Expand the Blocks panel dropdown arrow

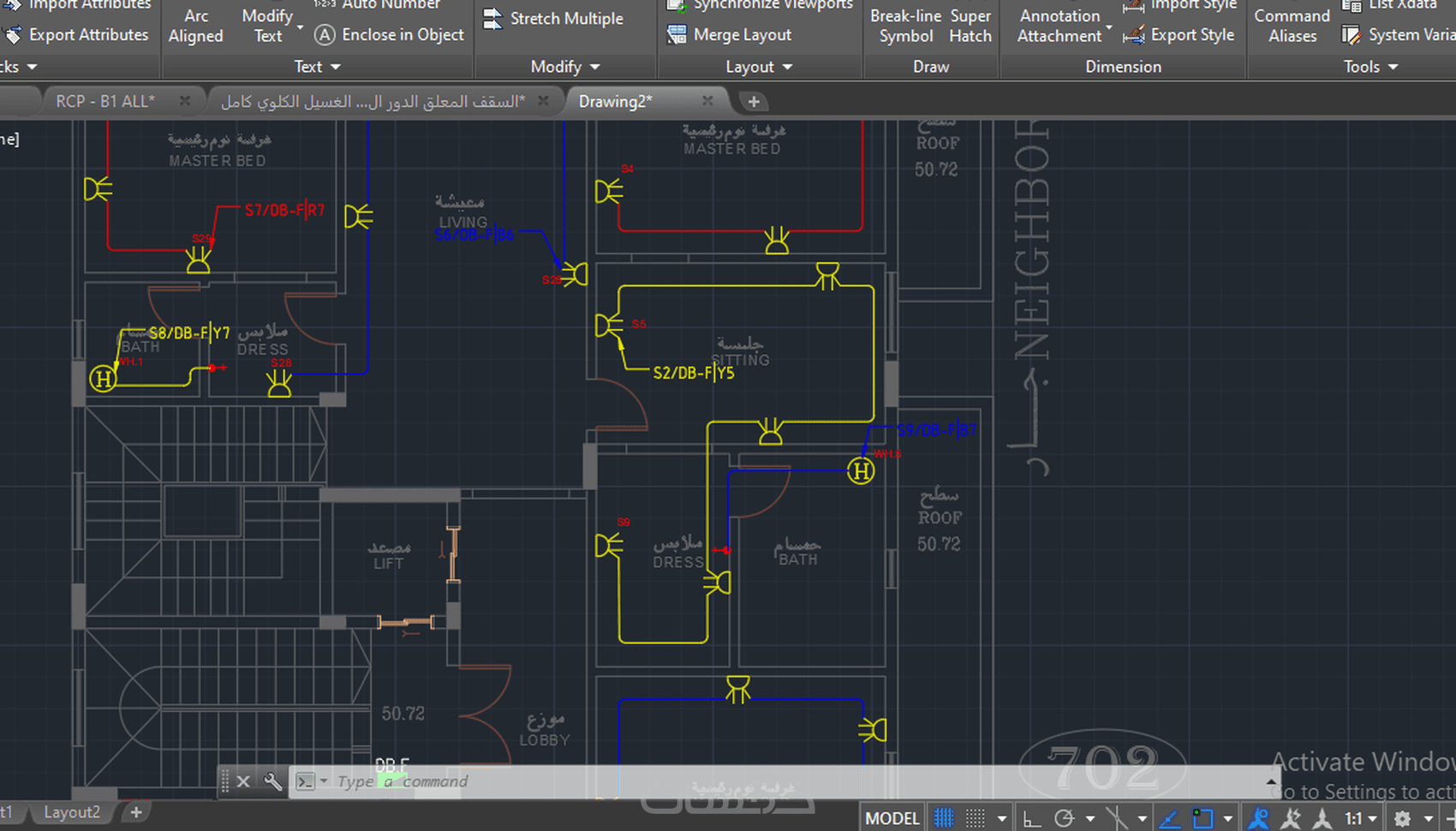(32, 67)
